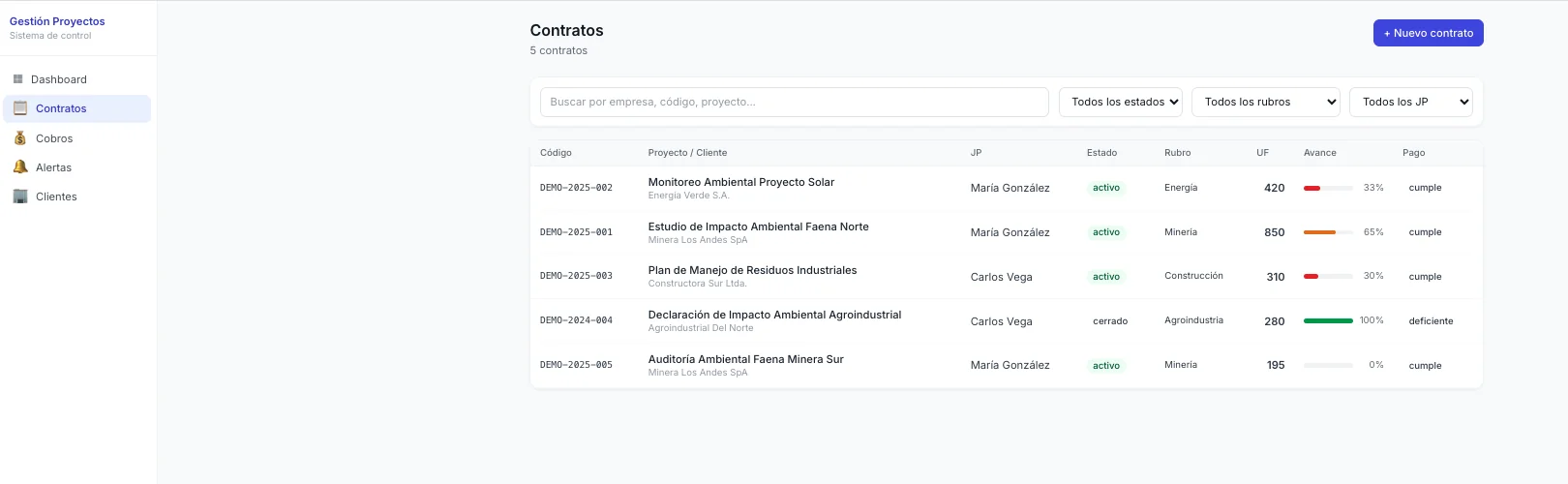Viewport: 1568px width, 484px height.
Task: Select Contratos in the sidebar
Action: pos(76,108)
